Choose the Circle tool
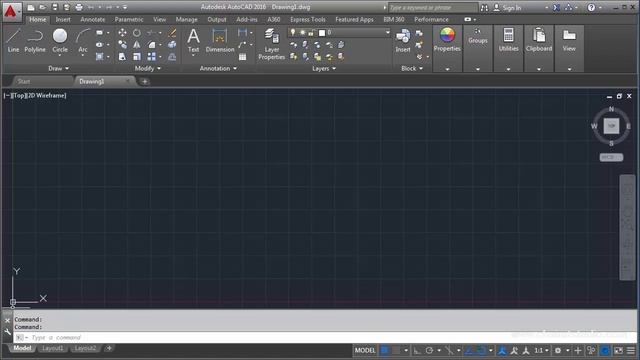This screenshot has height=360, width=640. tap(60, 41)
